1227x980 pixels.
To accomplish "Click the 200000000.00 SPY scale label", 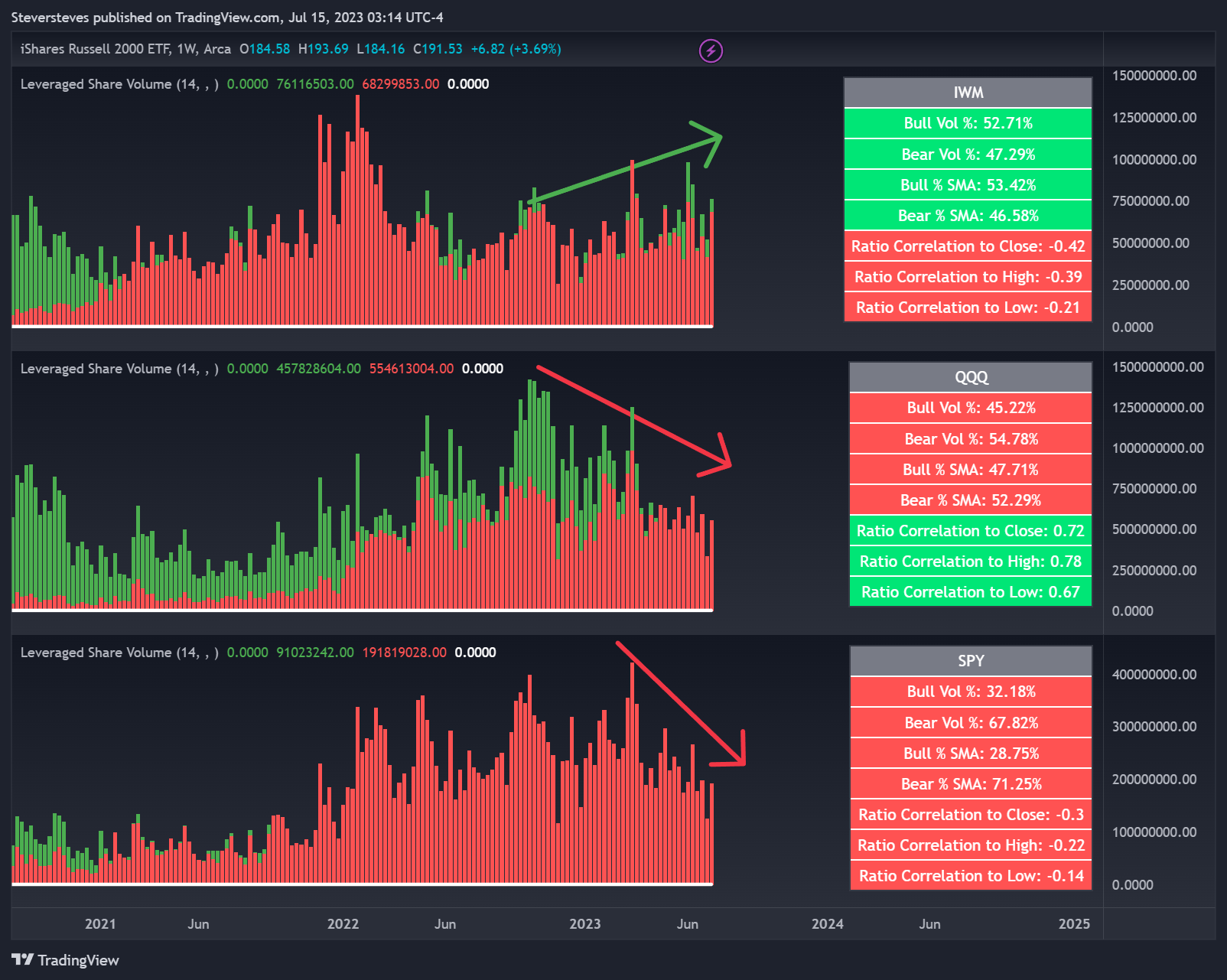I will pyautogui.click(x=1154, y=780).
